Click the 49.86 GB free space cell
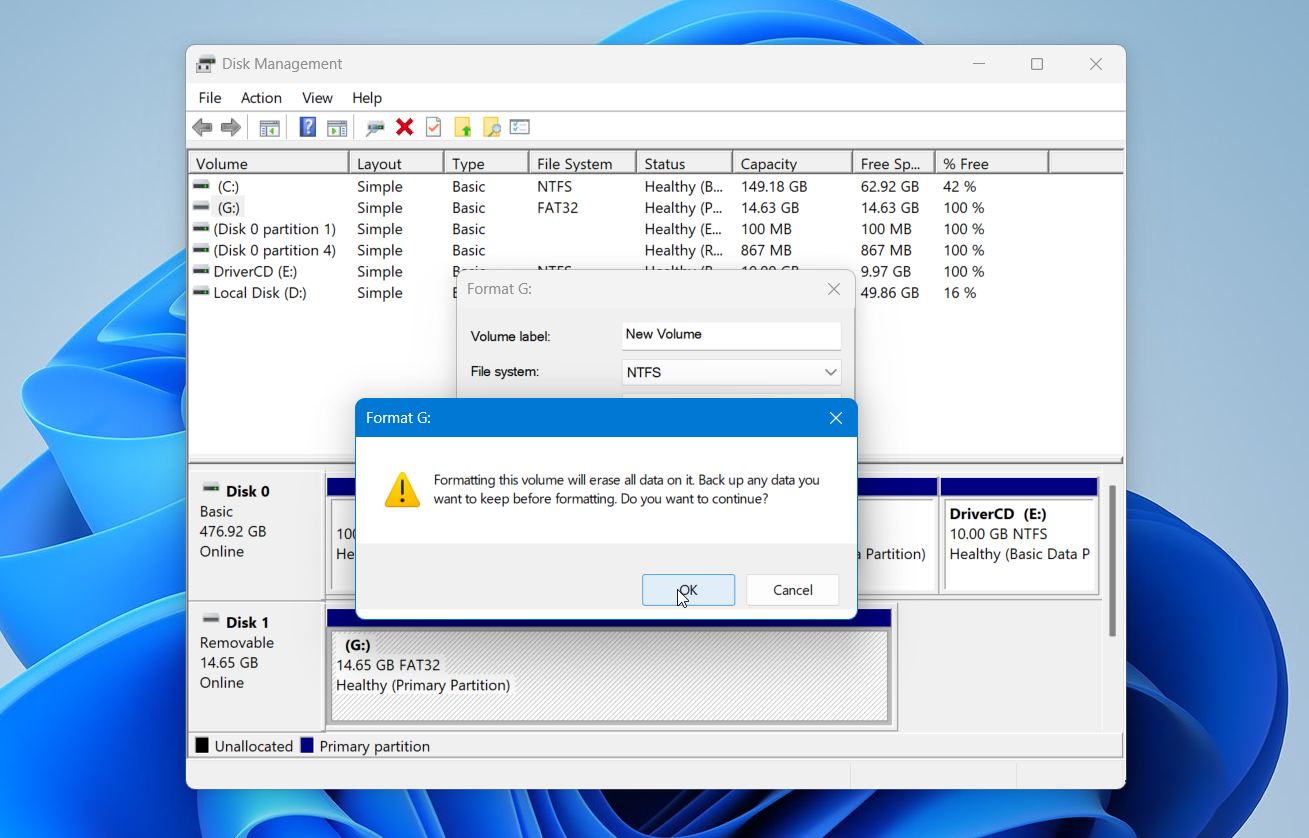This screenshot has width=1309, height=838. (890, 293)
